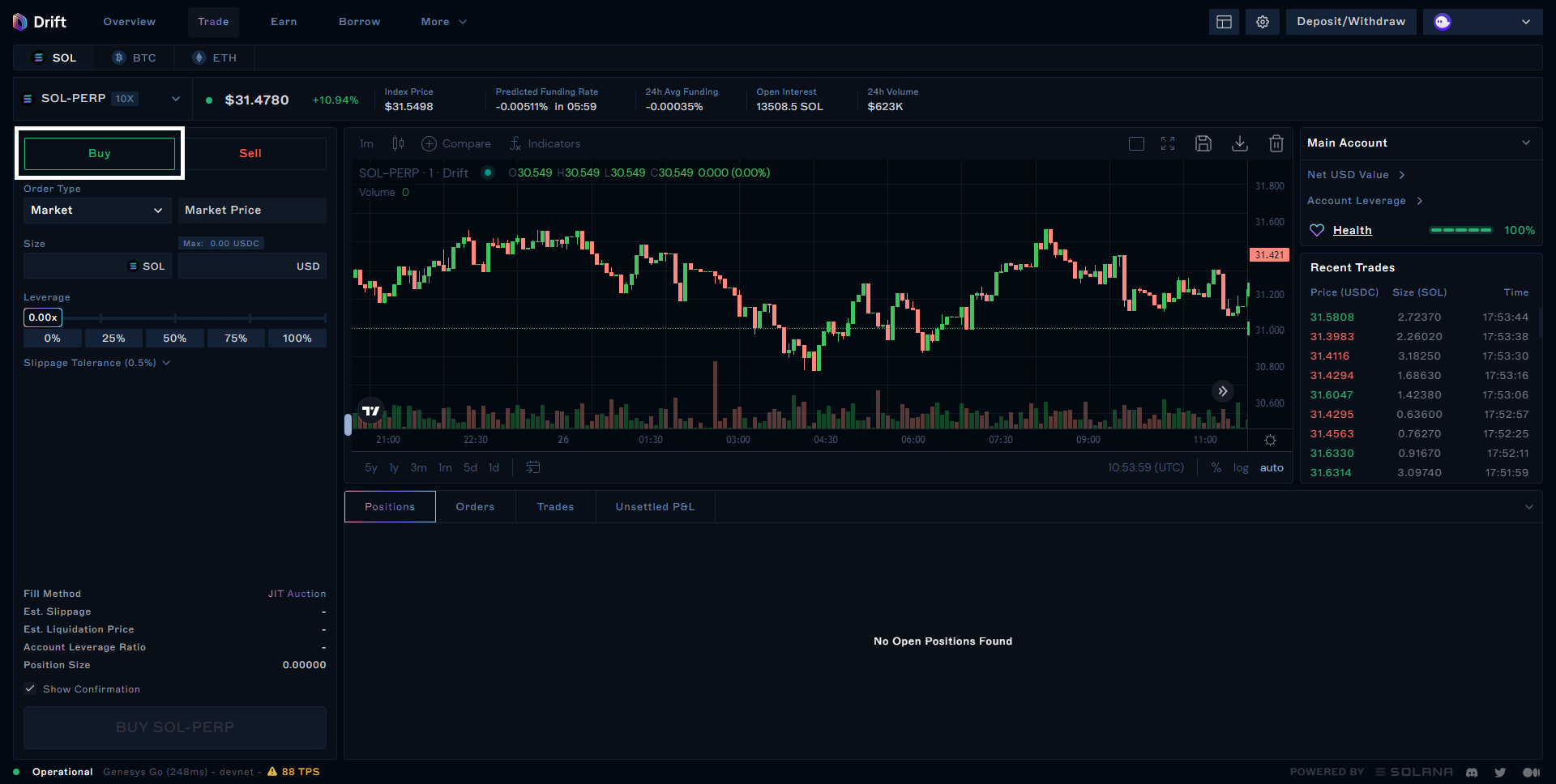Open the Medium link icon
This screenshot has height=784, width=1556.
[x=1531, y=772]
